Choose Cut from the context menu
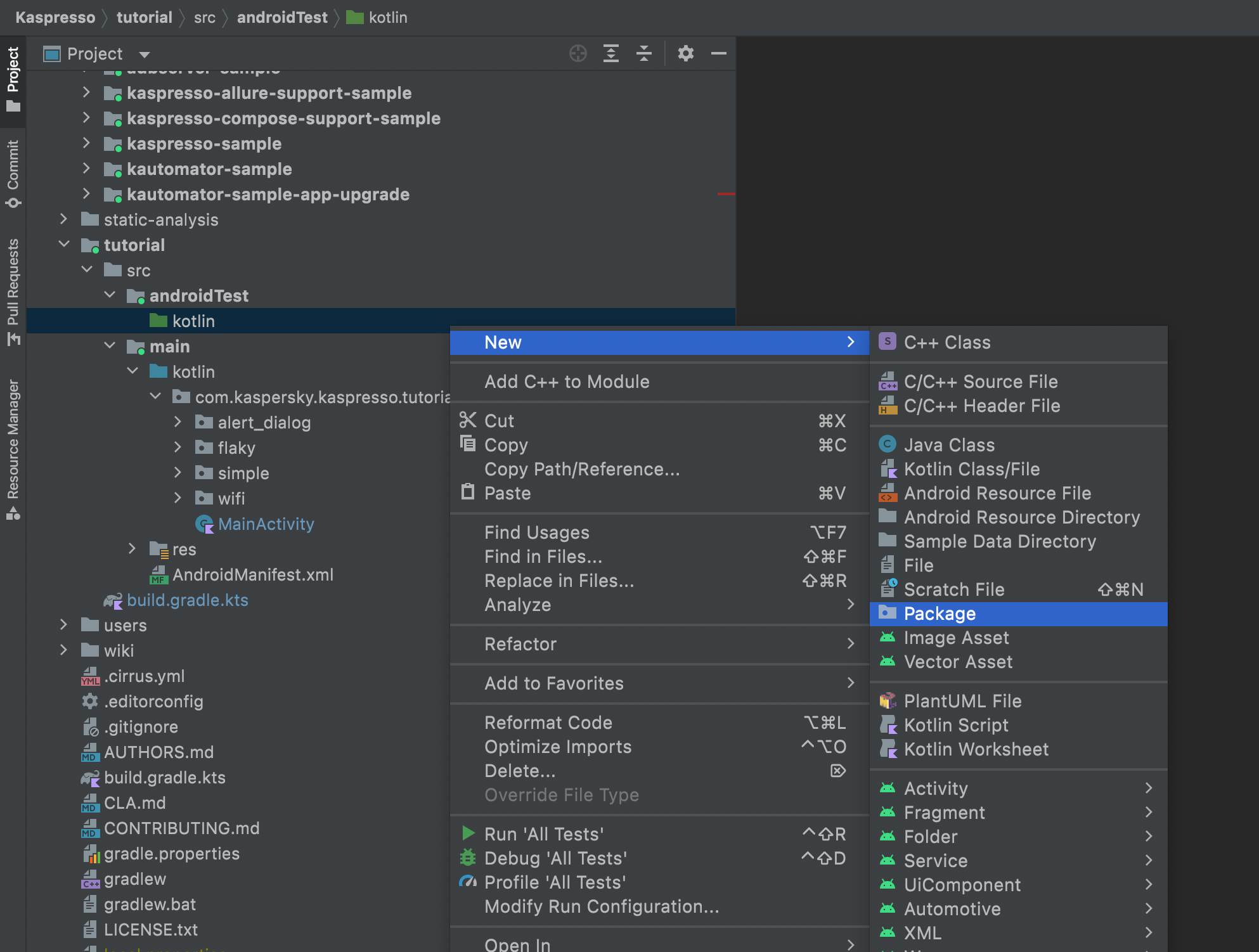 (x=659, y=421)
